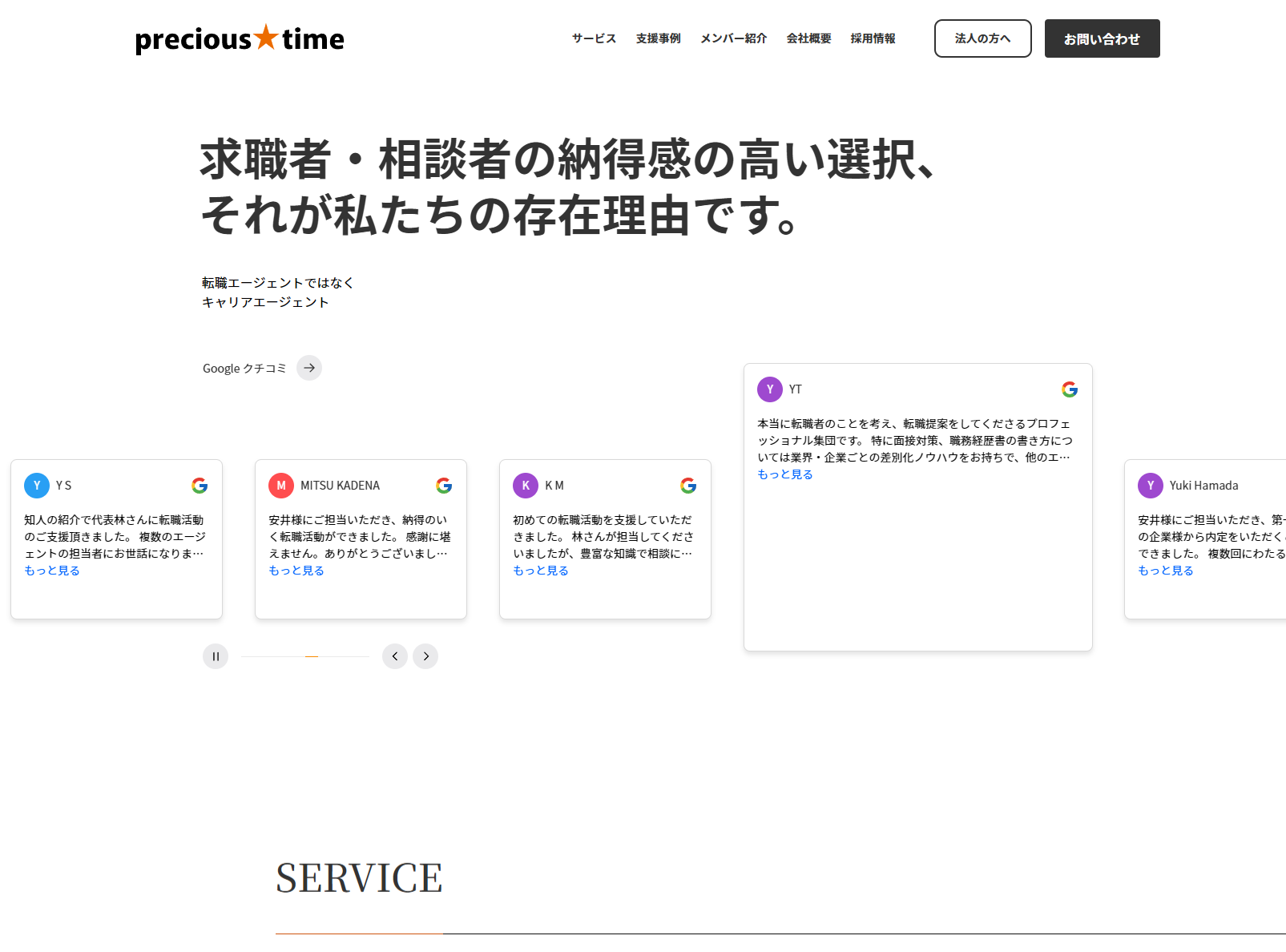Pause the review carousel autoplay
Image resolution: width=1286 pixels, height=952 pixels.
click(216, 656)
